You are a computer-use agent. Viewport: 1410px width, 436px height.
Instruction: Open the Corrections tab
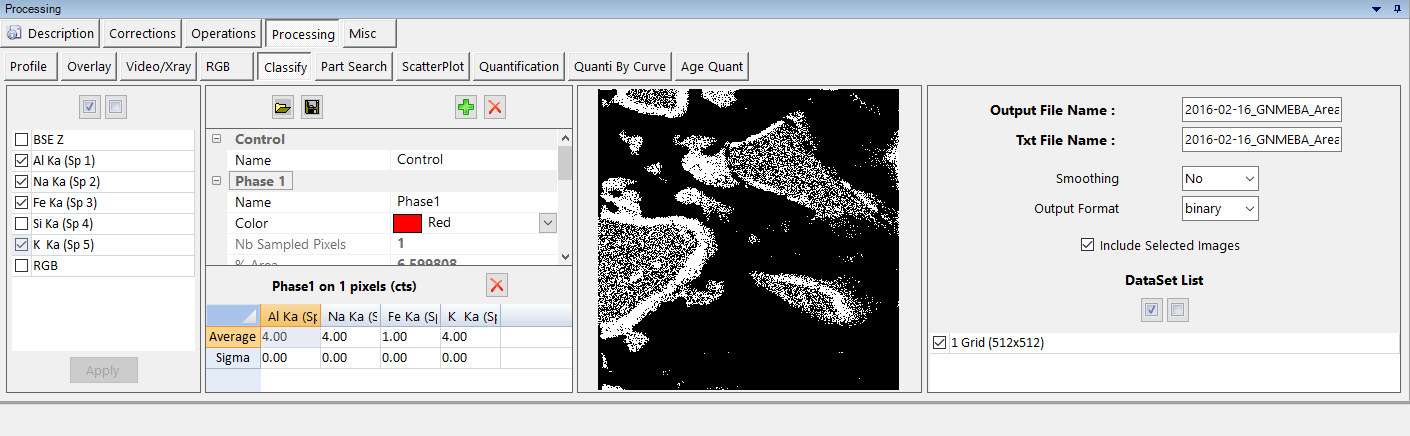tap(142, 33)
